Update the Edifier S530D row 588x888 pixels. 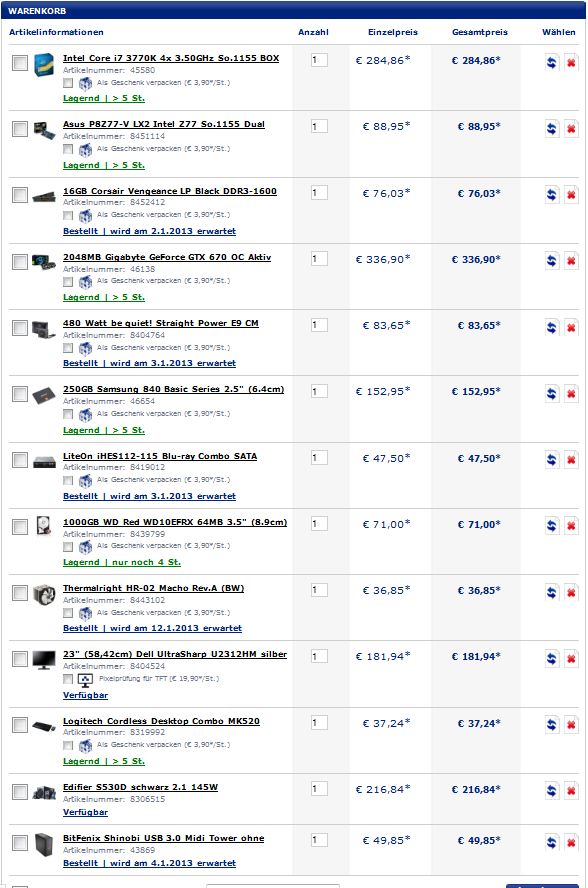[551, 791]
